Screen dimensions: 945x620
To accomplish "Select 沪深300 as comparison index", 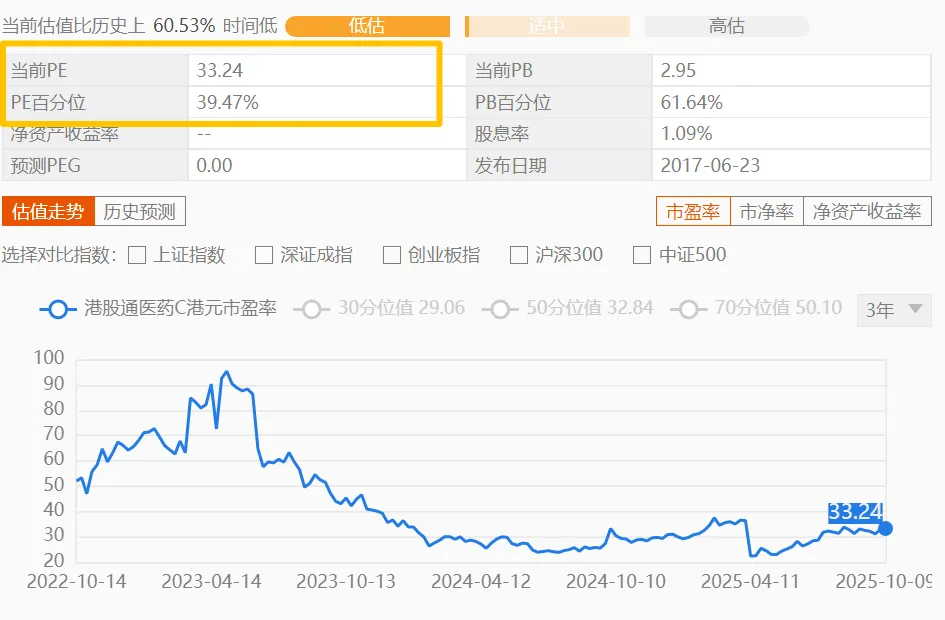I will click(519, 255).
